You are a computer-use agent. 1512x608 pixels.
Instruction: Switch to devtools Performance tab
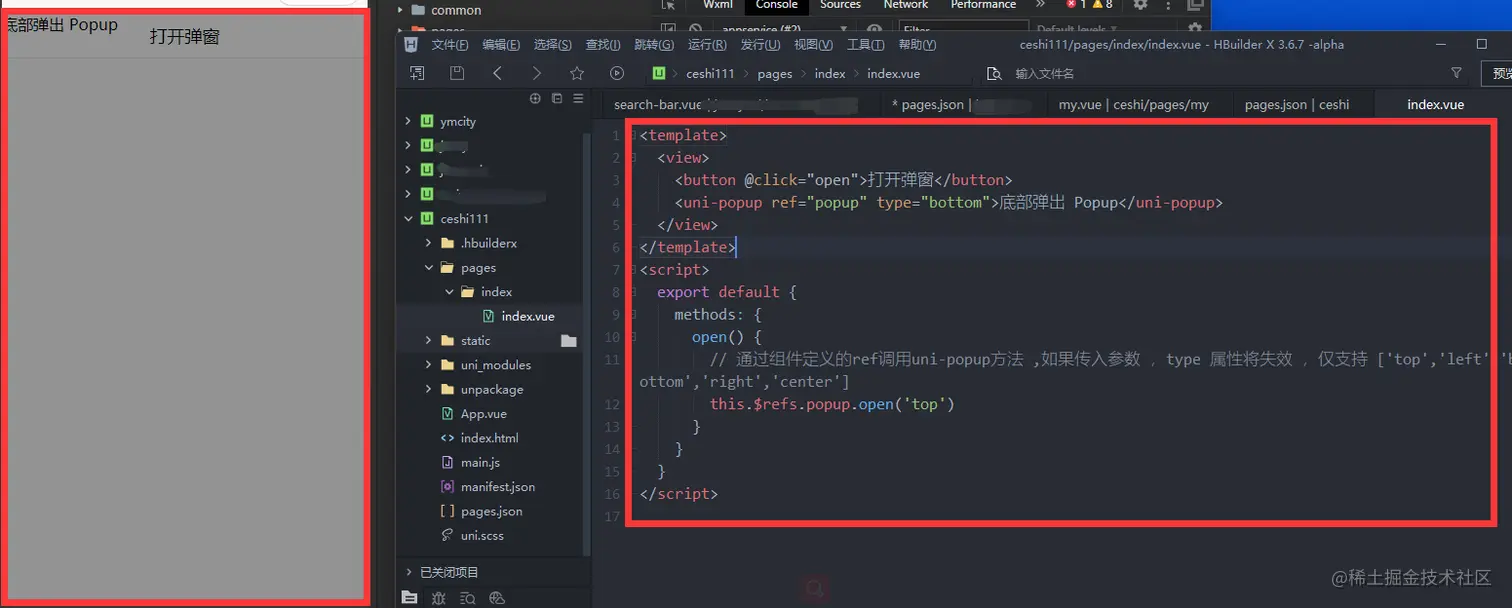[x=983, y=5]
